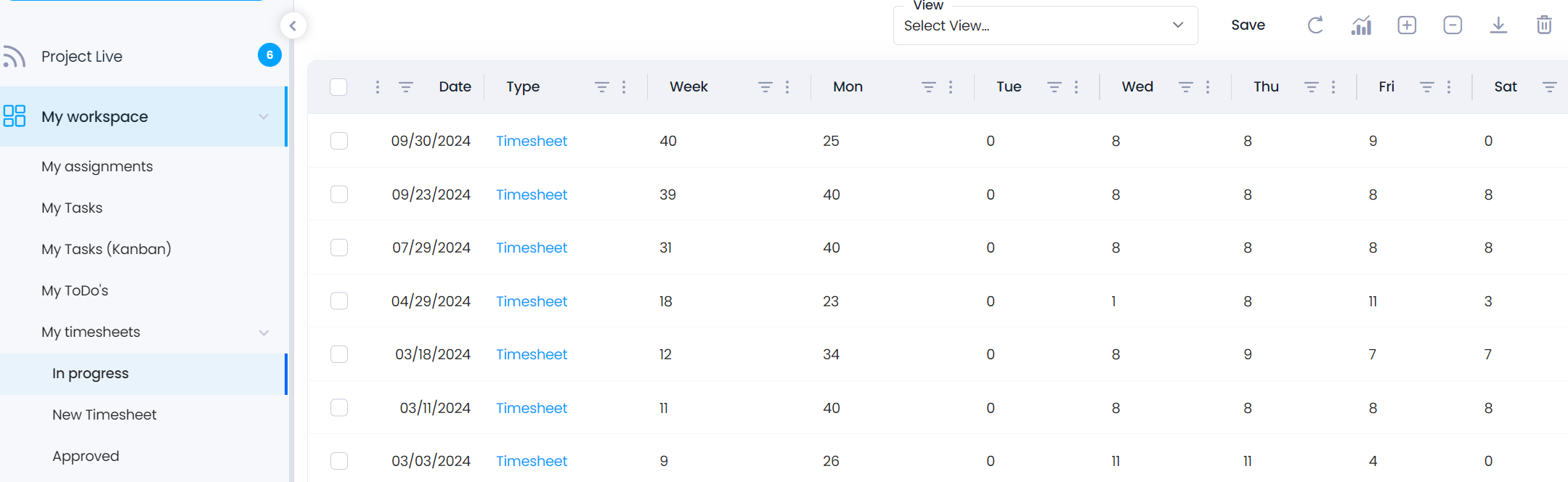The height and width of the screenshot is (482, 1568).
Task: Click the Project Live feed icon
Action: click(14, 56)
